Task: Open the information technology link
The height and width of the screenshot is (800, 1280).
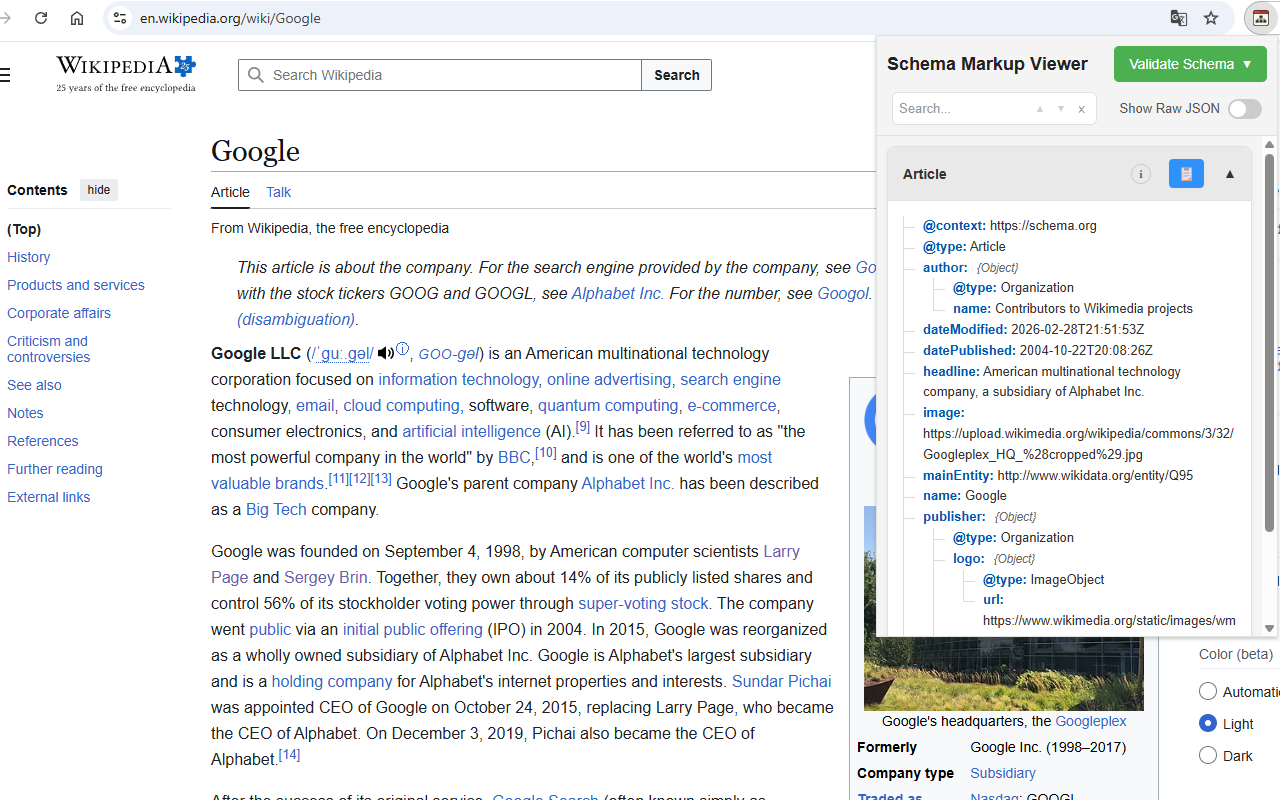Action: coord(458,379)
